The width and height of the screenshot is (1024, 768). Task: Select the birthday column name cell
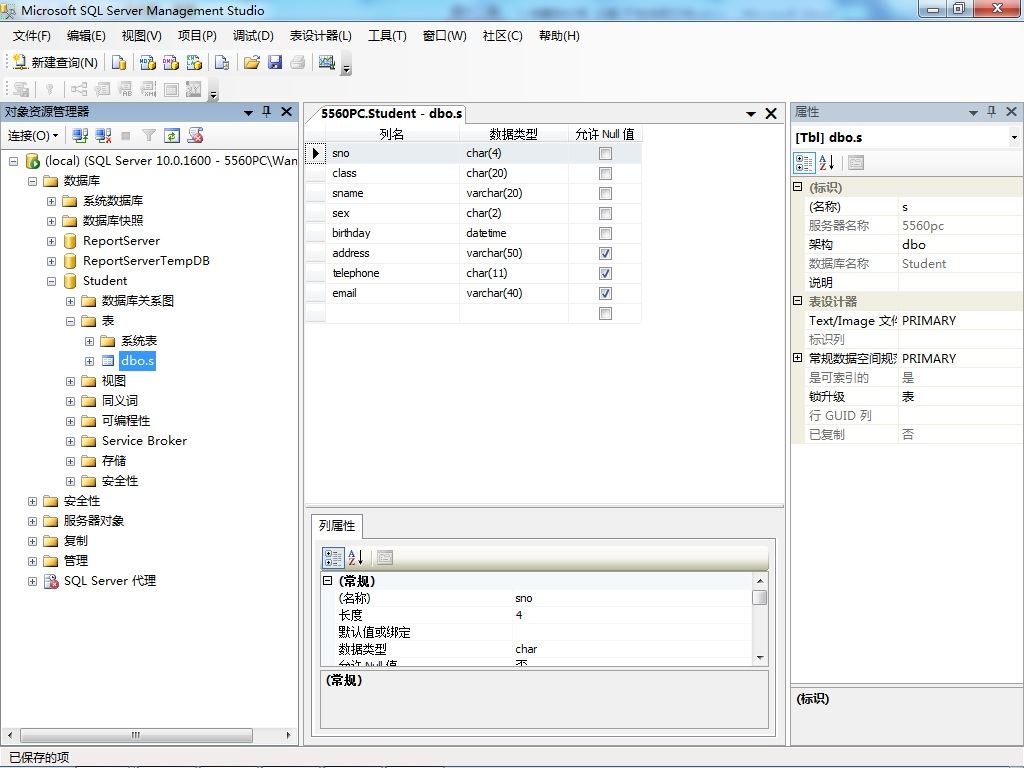pyautogui.click(x=393, y=233)
